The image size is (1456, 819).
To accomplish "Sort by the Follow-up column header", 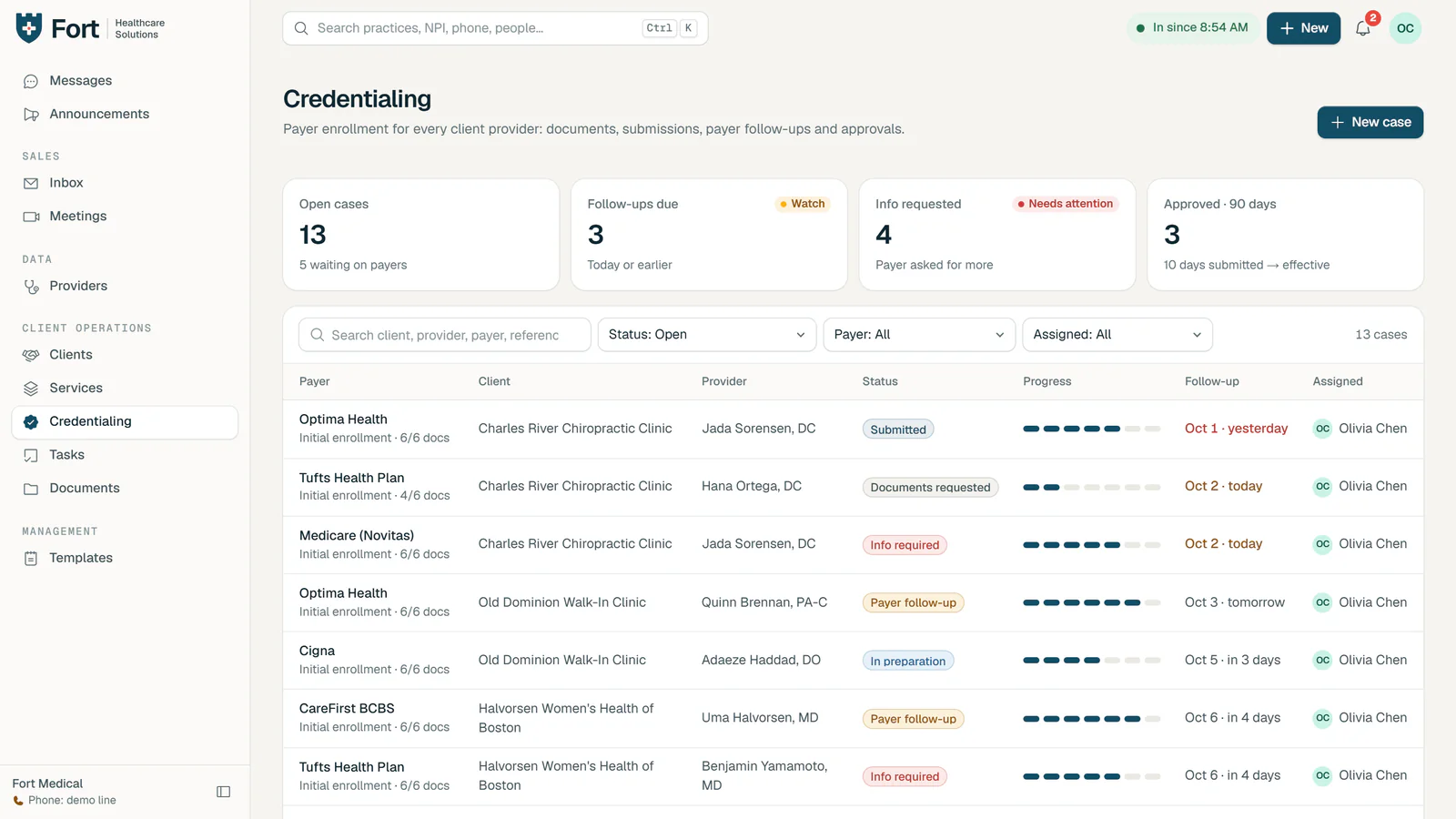I will (x=1211, y=381).
